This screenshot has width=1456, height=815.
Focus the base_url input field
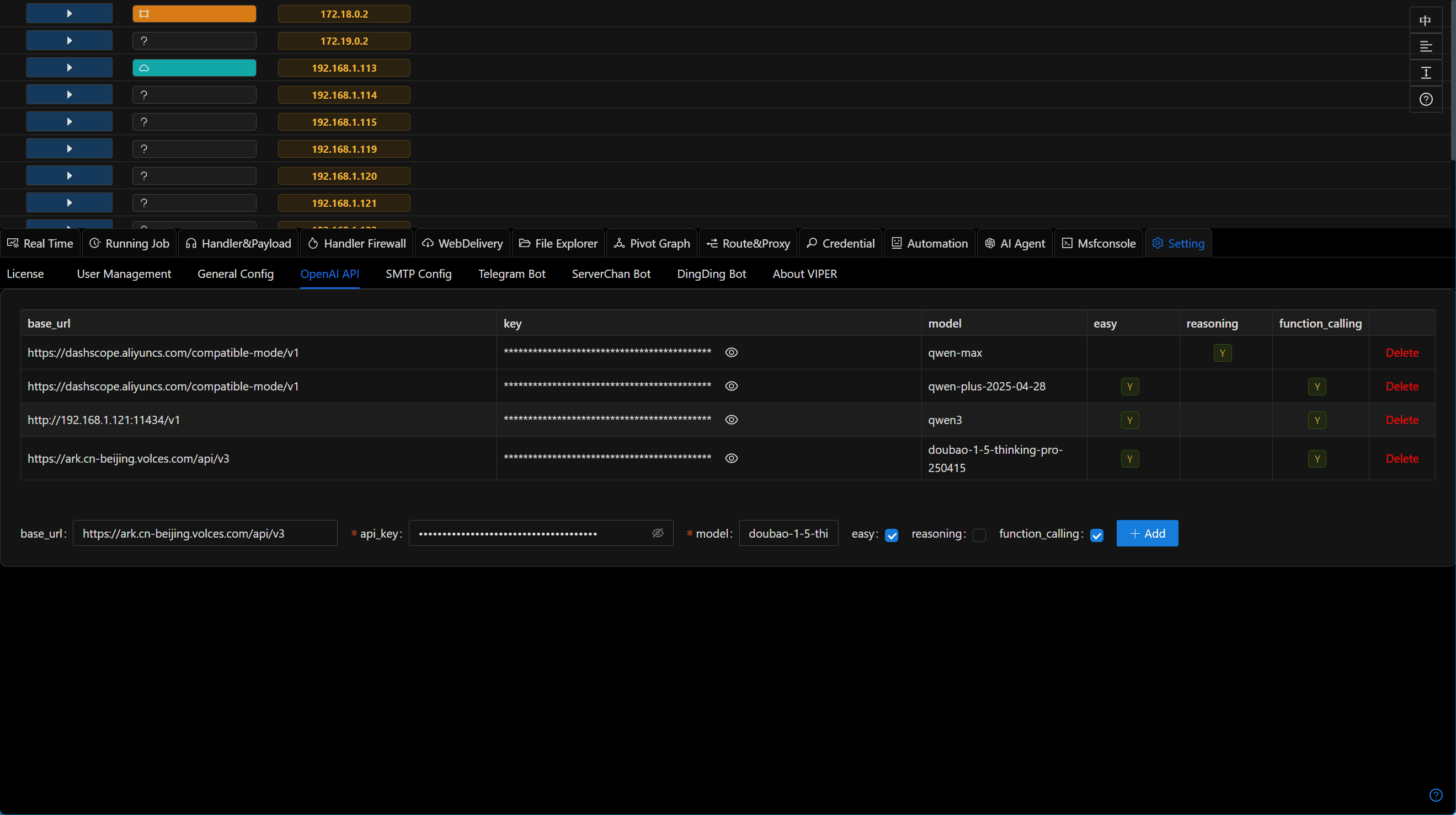[x=205, y=533]
